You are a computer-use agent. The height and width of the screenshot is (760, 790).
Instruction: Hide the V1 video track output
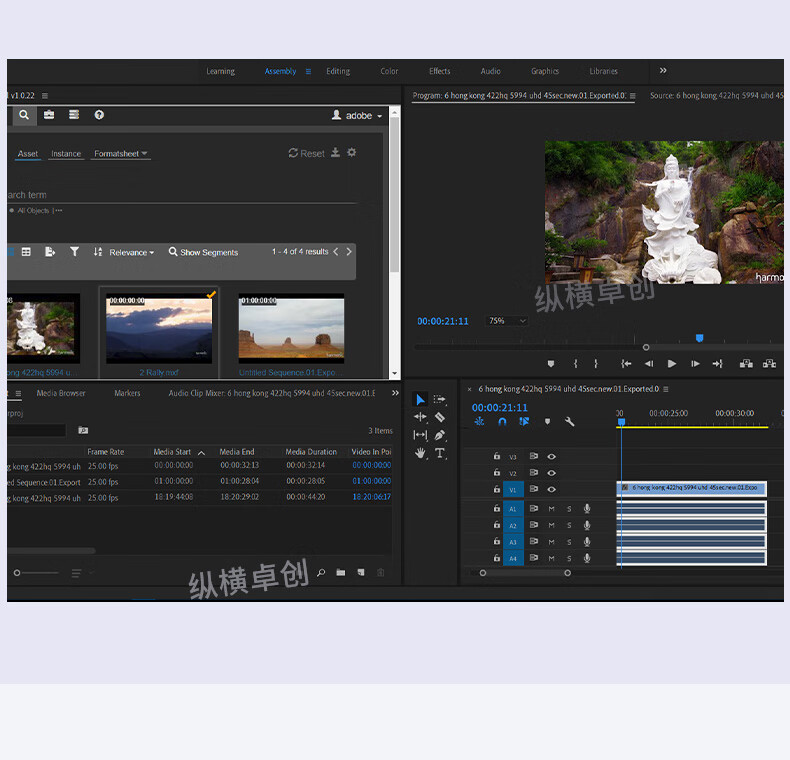point(551,489)
